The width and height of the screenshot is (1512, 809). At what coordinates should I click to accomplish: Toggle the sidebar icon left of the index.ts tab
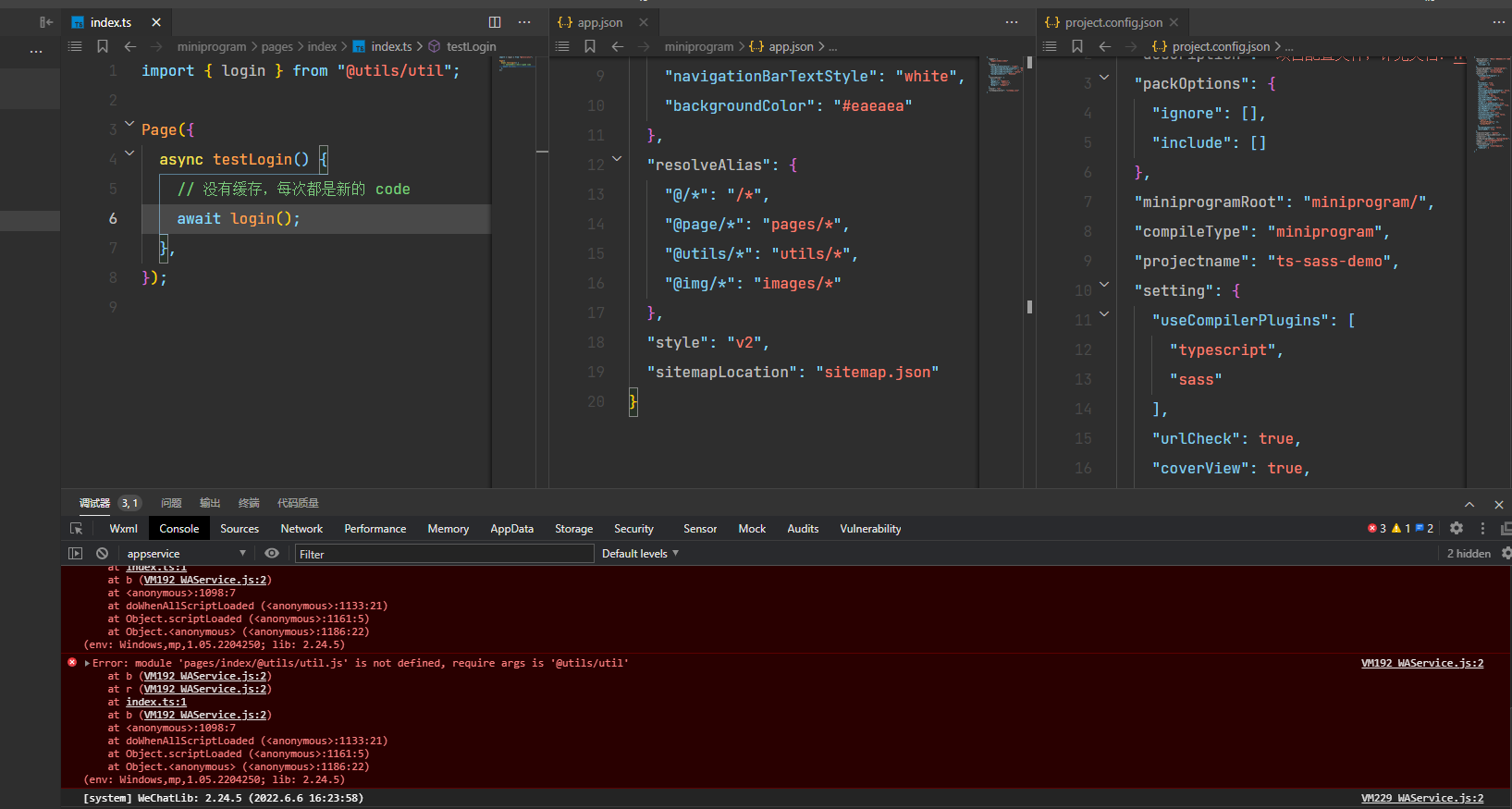[x=45, y=22]
